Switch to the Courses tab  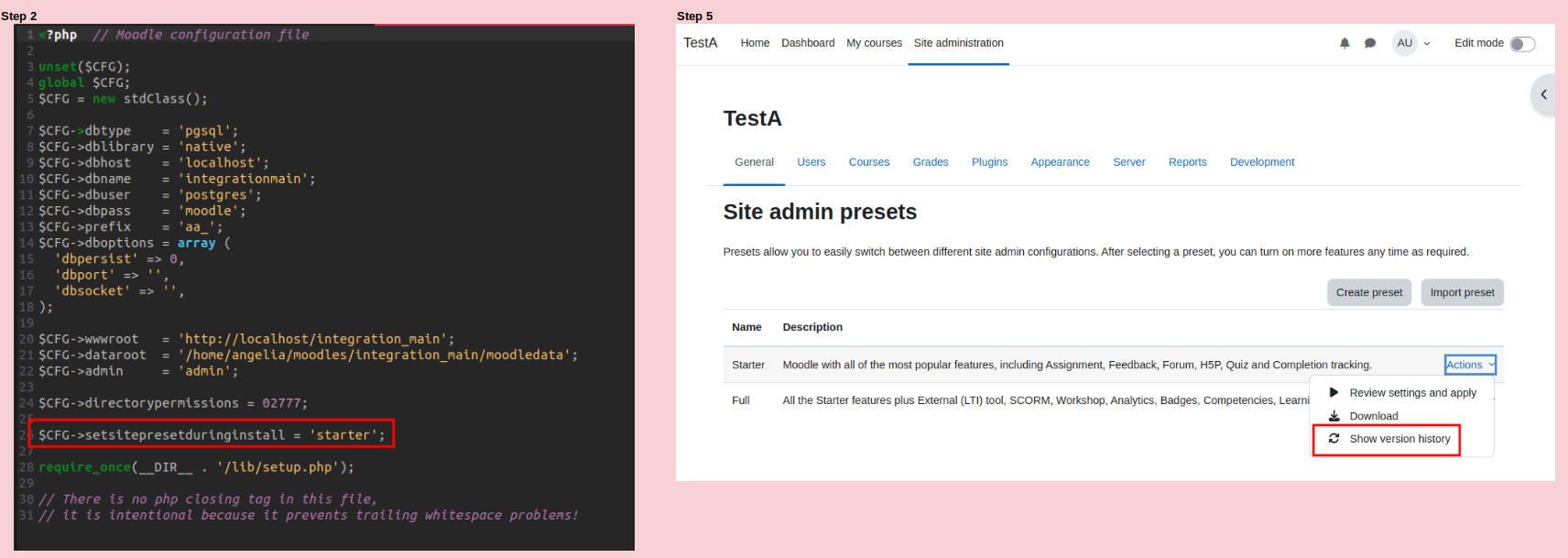pos(868,162)
